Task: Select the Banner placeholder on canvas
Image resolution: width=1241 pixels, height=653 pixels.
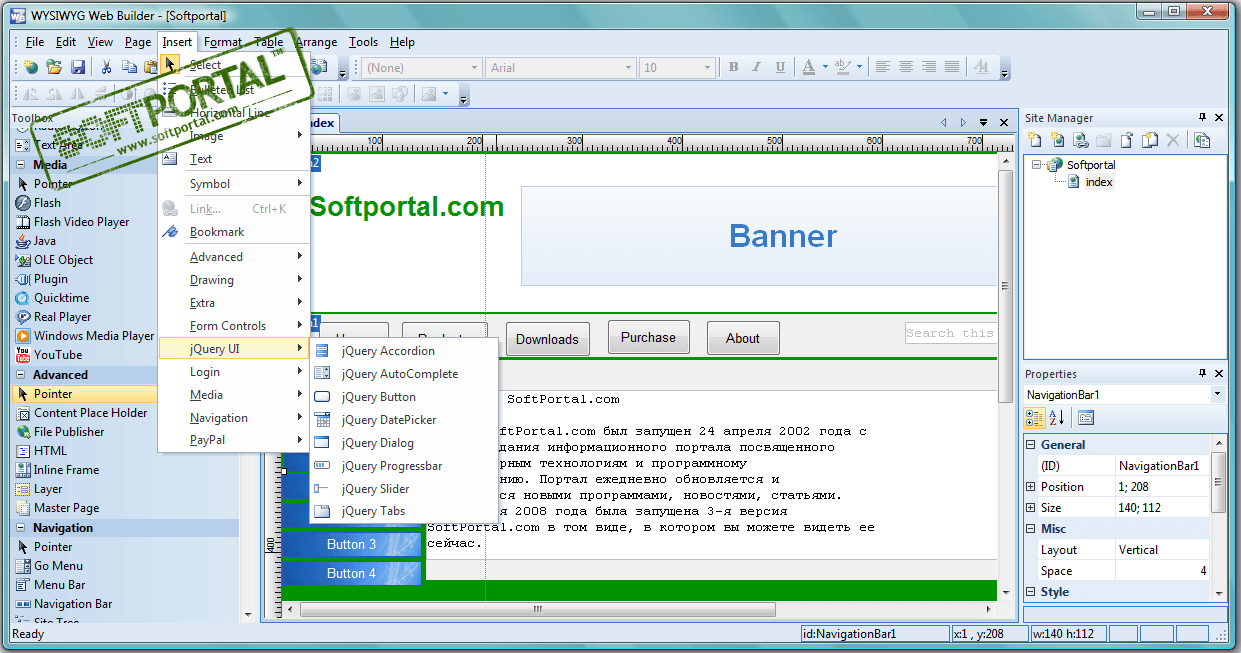Action: click(x=759, y=236)
